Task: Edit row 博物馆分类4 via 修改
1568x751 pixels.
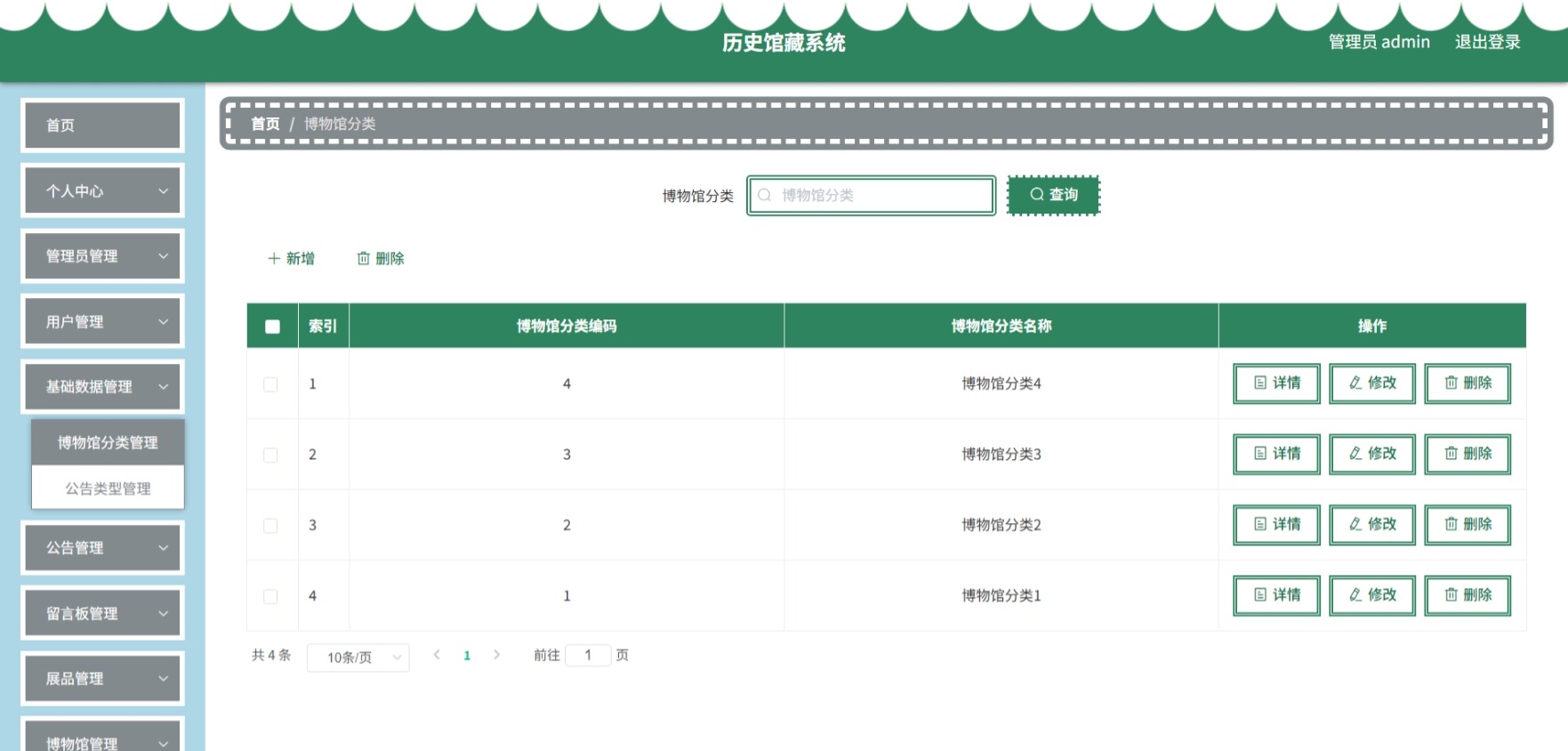Action: click(x=1372, y=384)
